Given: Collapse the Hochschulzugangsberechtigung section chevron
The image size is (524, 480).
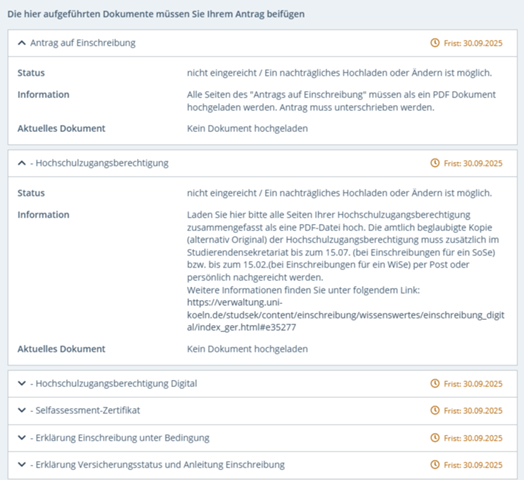Looking at the screenshot, I should pyautogui.click(x=22, y=163).
